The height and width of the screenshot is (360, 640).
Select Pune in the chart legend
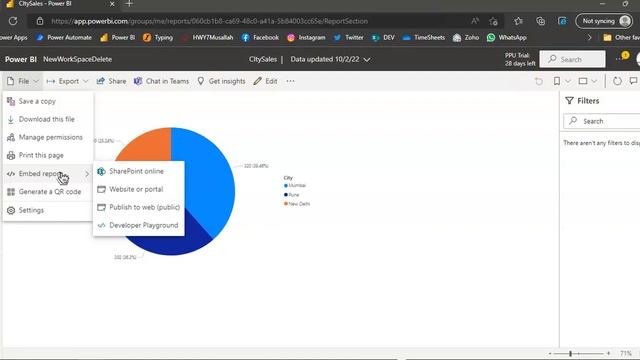(x=291, y=195)
